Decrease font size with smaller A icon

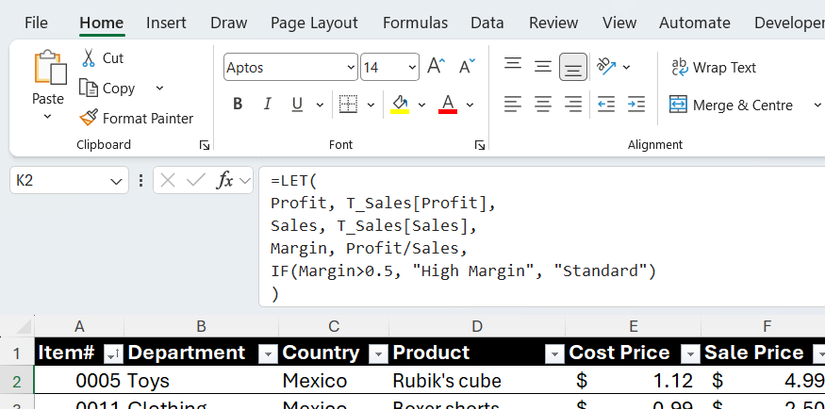pyautogui.click(x=466, y=67)
